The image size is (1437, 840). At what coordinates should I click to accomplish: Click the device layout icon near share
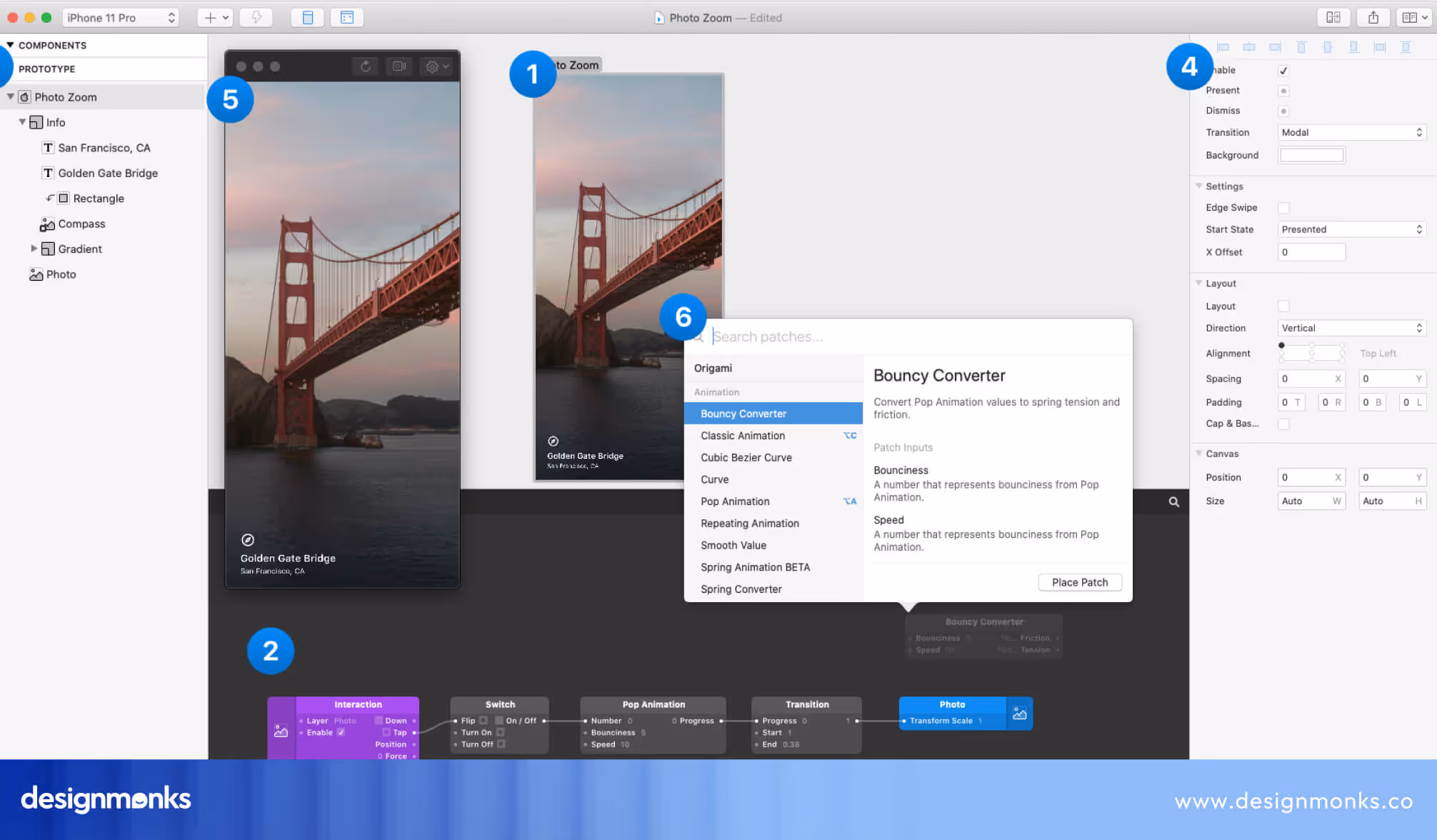(1333, 18)
